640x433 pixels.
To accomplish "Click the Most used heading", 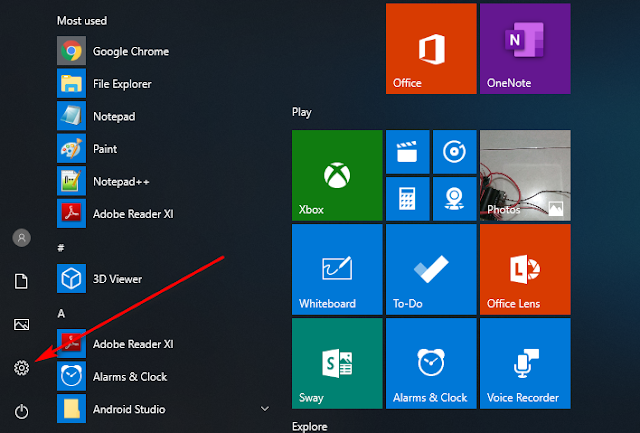I will (x=82, y=20).
